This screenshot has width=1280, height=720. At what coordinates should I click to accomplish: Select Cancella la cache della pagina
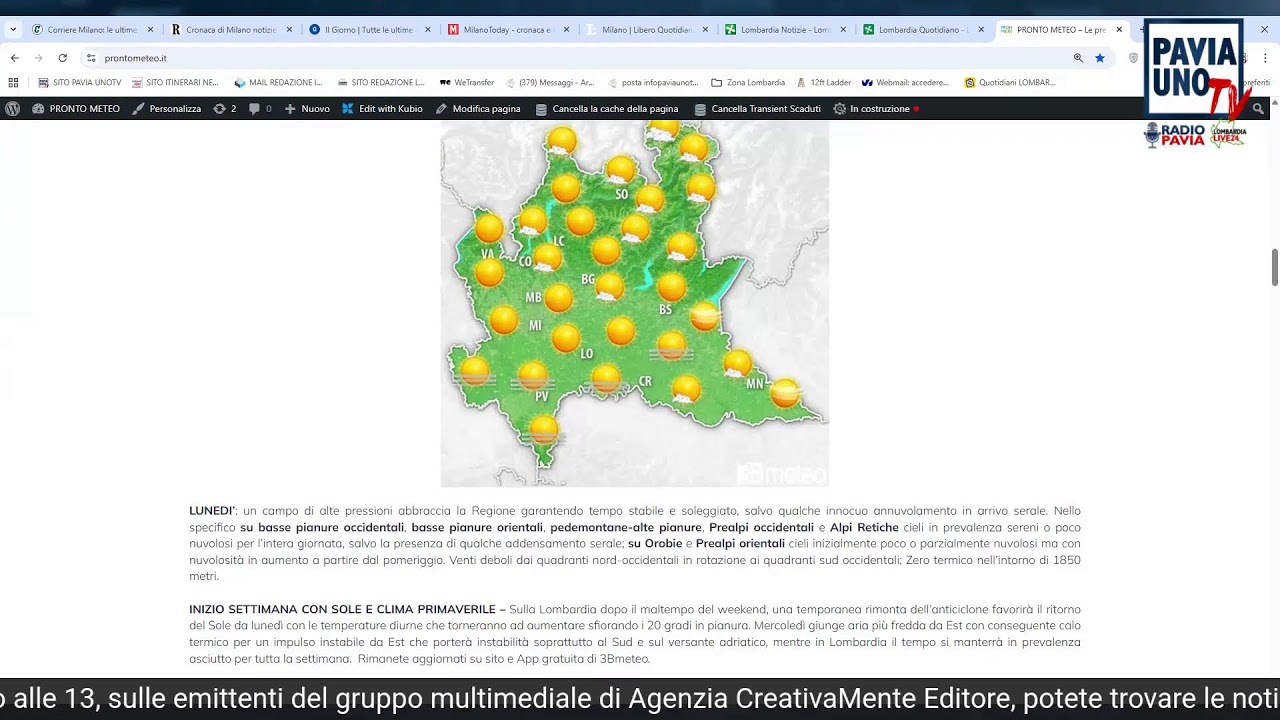click(x=607, y=108)
